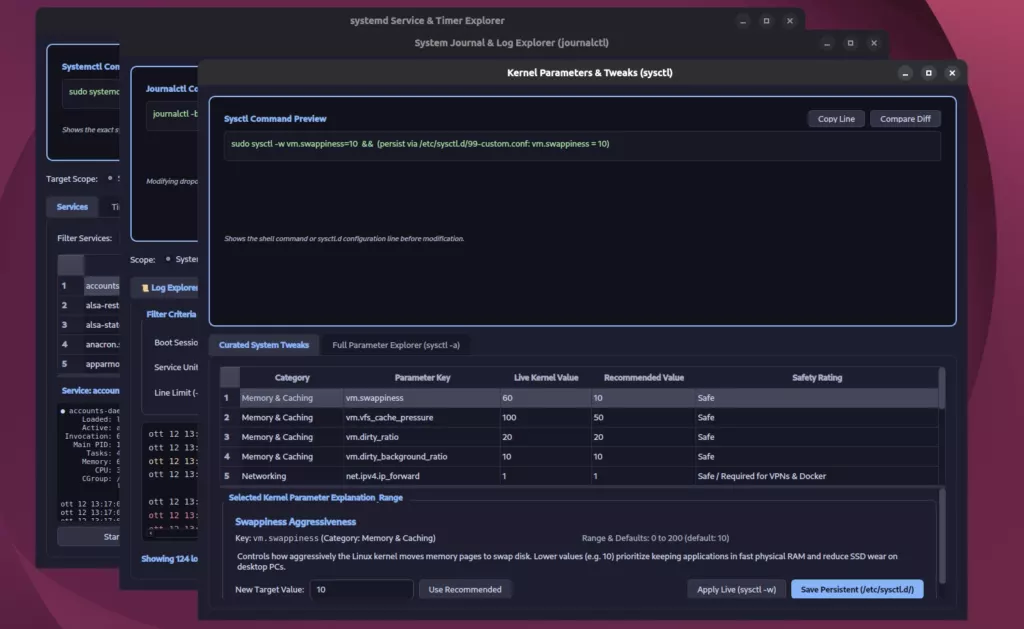Click the Use Recommended button

[465, 589]
